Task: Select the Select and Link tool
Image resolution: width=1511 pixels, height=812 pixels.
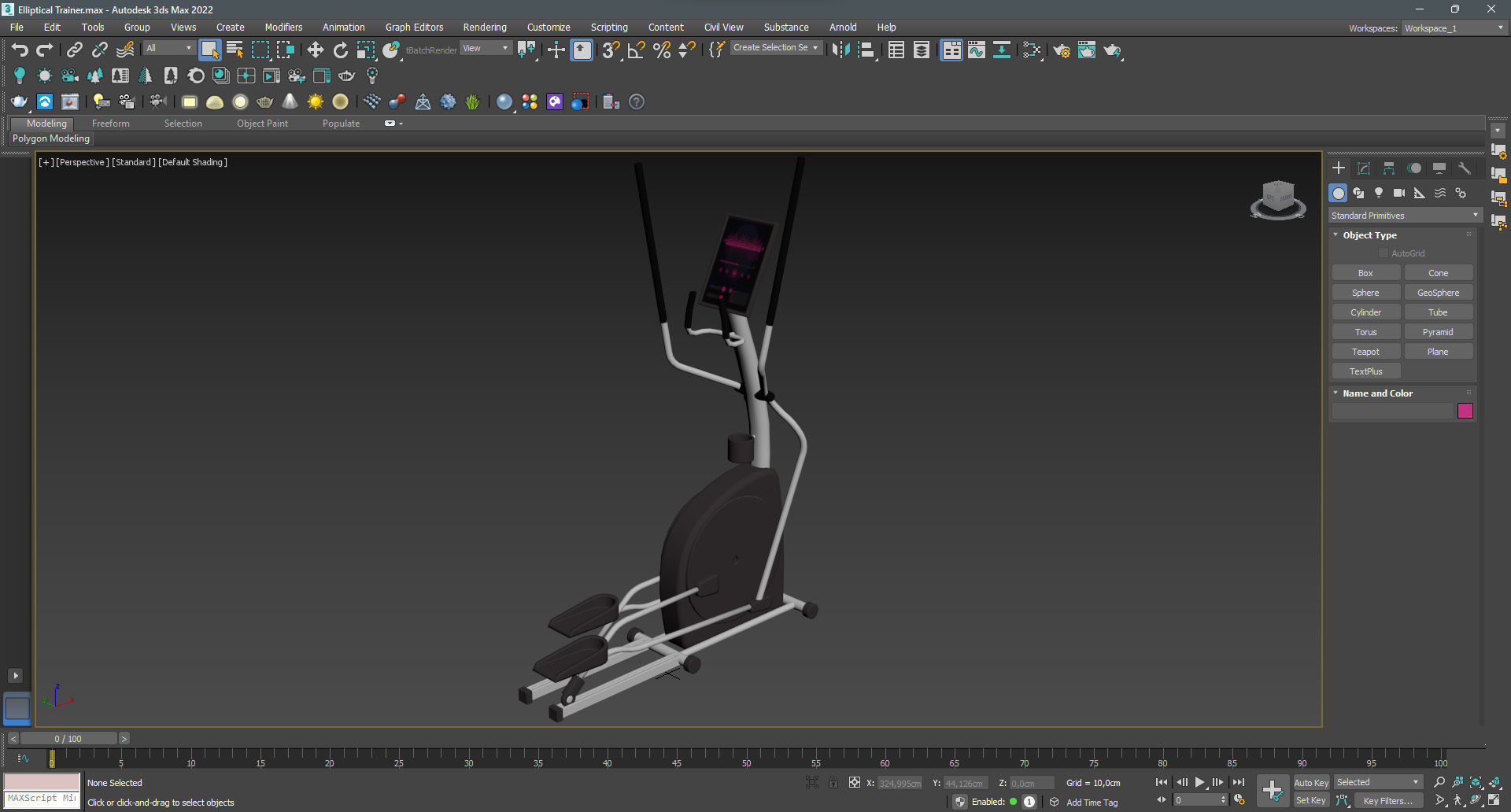Action: (75, 50)
